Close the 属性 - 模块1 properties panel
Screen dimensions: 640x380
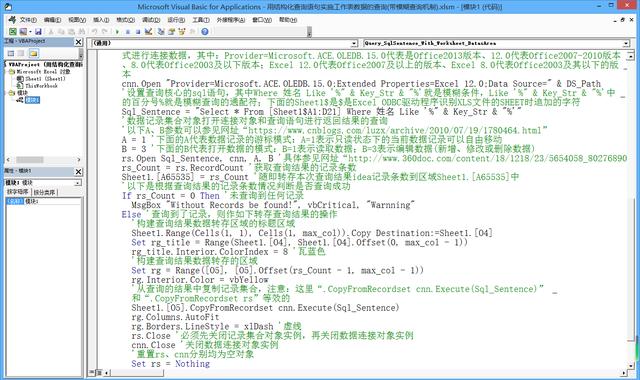pyautogui.click(x=78, y=172)
